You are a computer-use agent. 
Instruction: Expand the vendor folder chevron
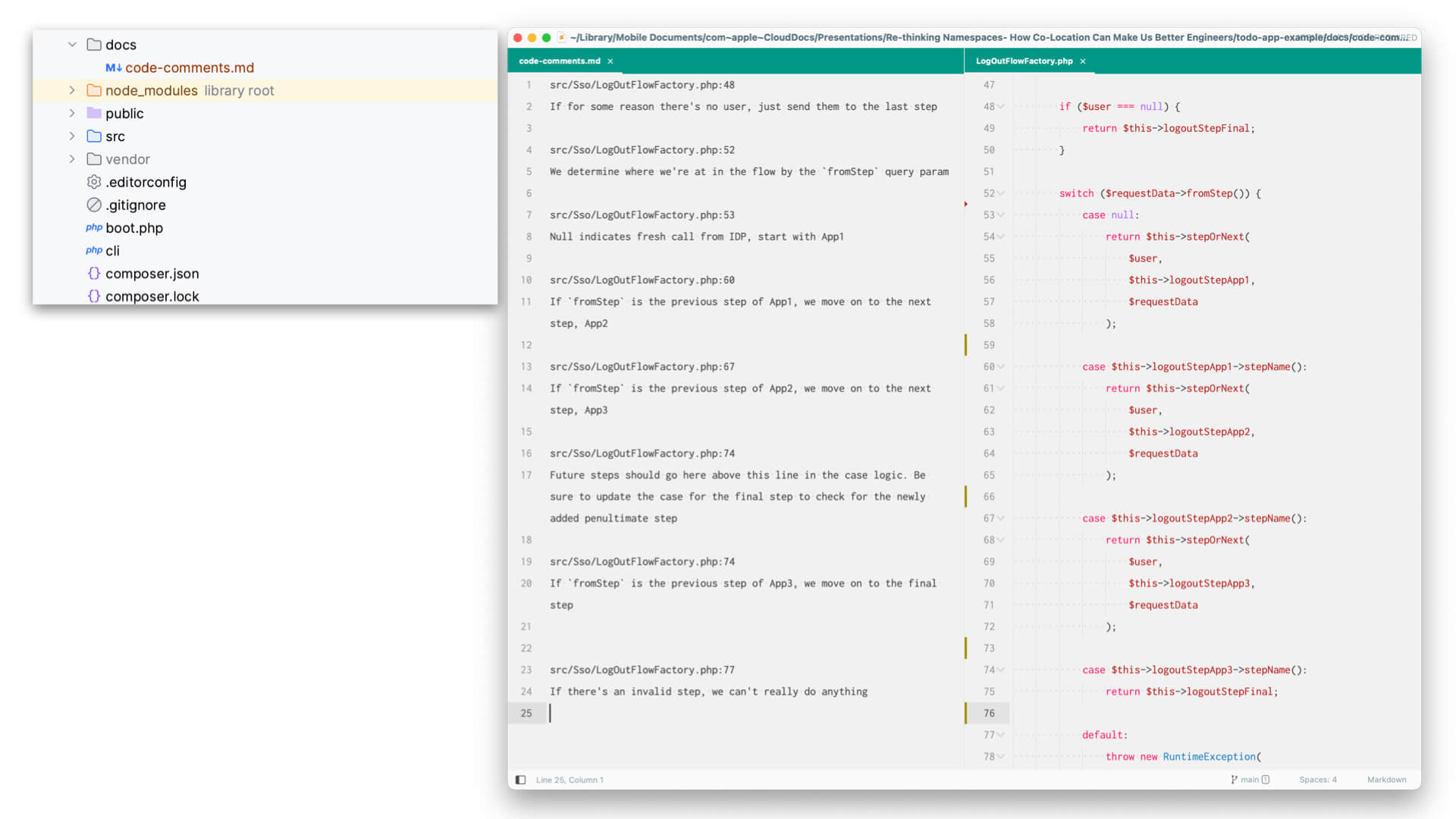coord(72,158)
